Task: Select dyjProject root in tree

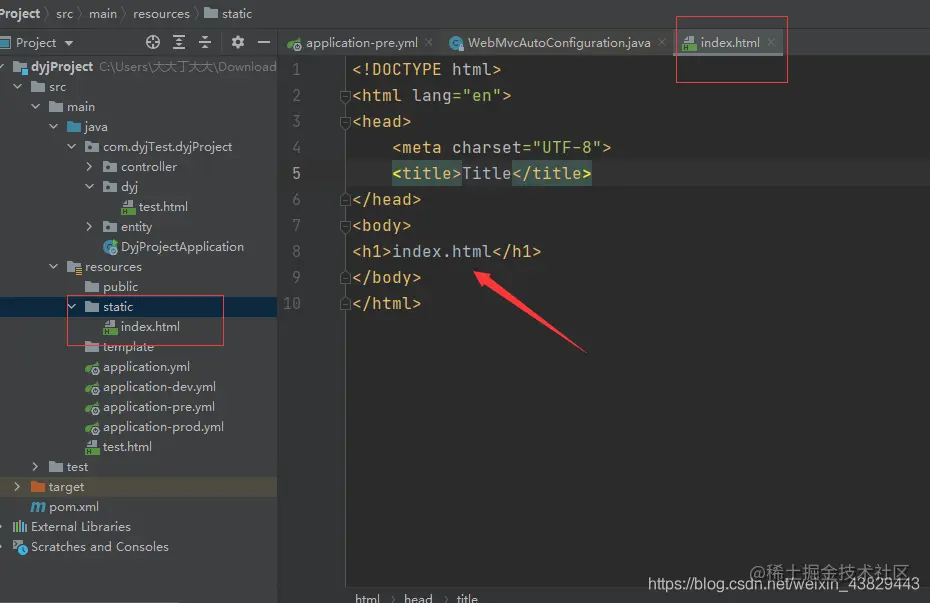Action: [x=62, y=66]
